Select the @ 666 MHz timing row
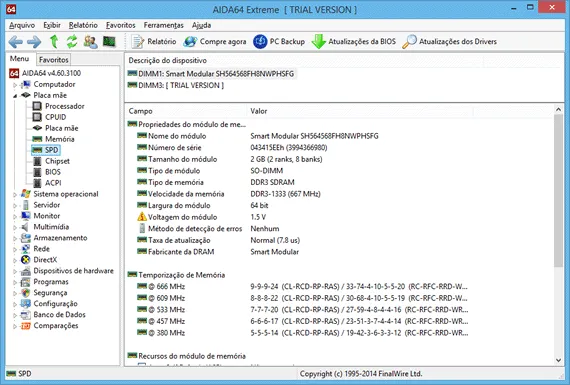Image resolution: width=570 pixels, height=385 pixels. [302, 286]
